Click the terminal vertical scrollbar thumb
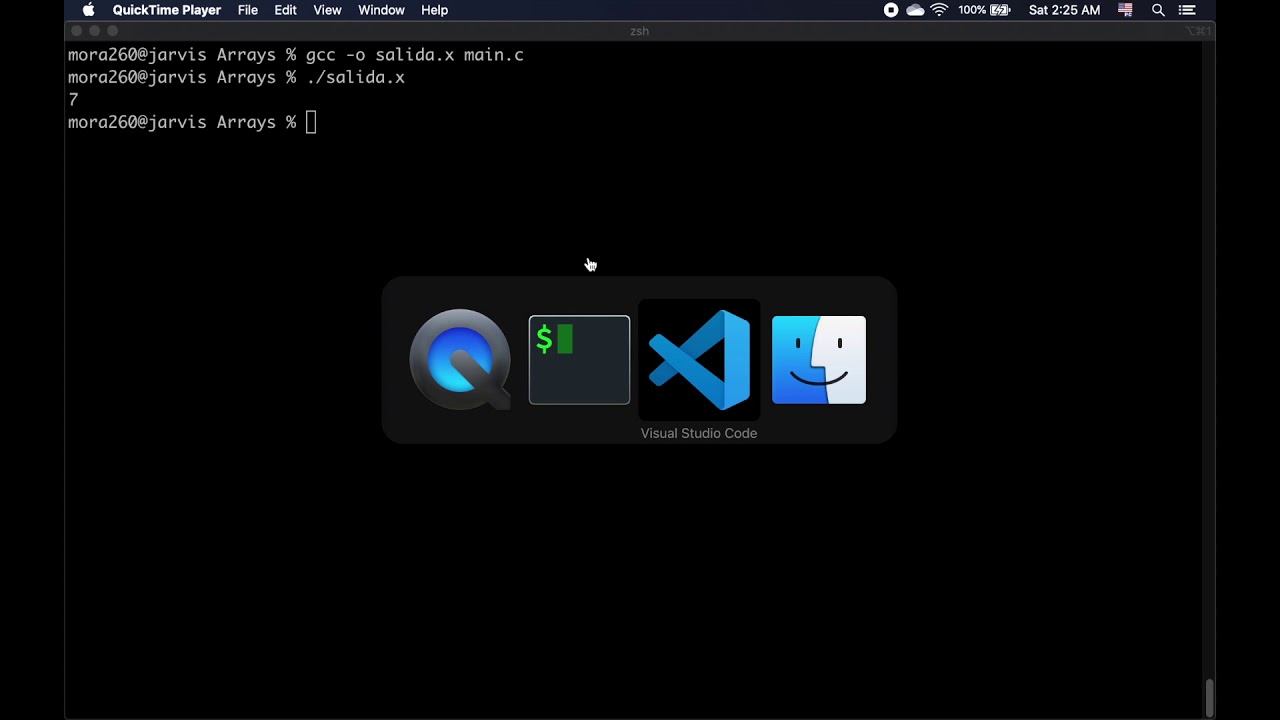This screenshot has height=720, width=1280. [1209, 697]
